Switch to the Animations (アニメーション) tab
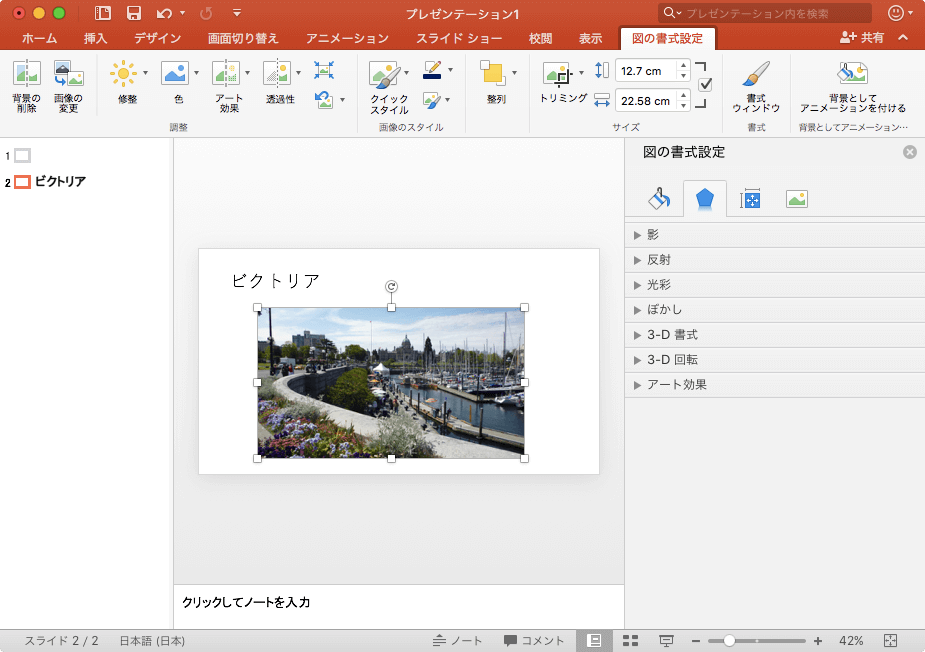Image resolution: width=925 pixels, height=652 pixels. coord(347,39)
